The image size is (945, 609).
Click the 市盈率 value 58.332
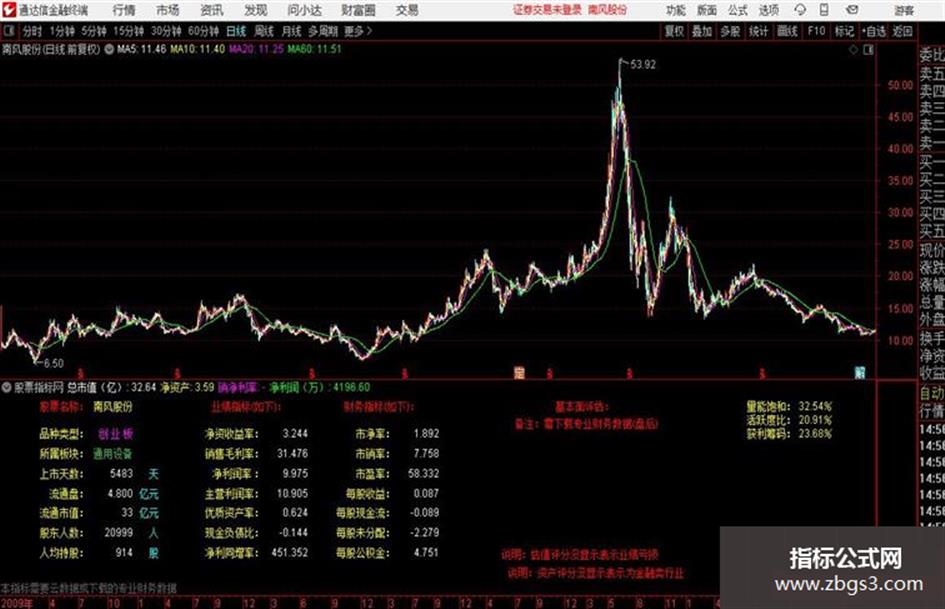[424, 473]
